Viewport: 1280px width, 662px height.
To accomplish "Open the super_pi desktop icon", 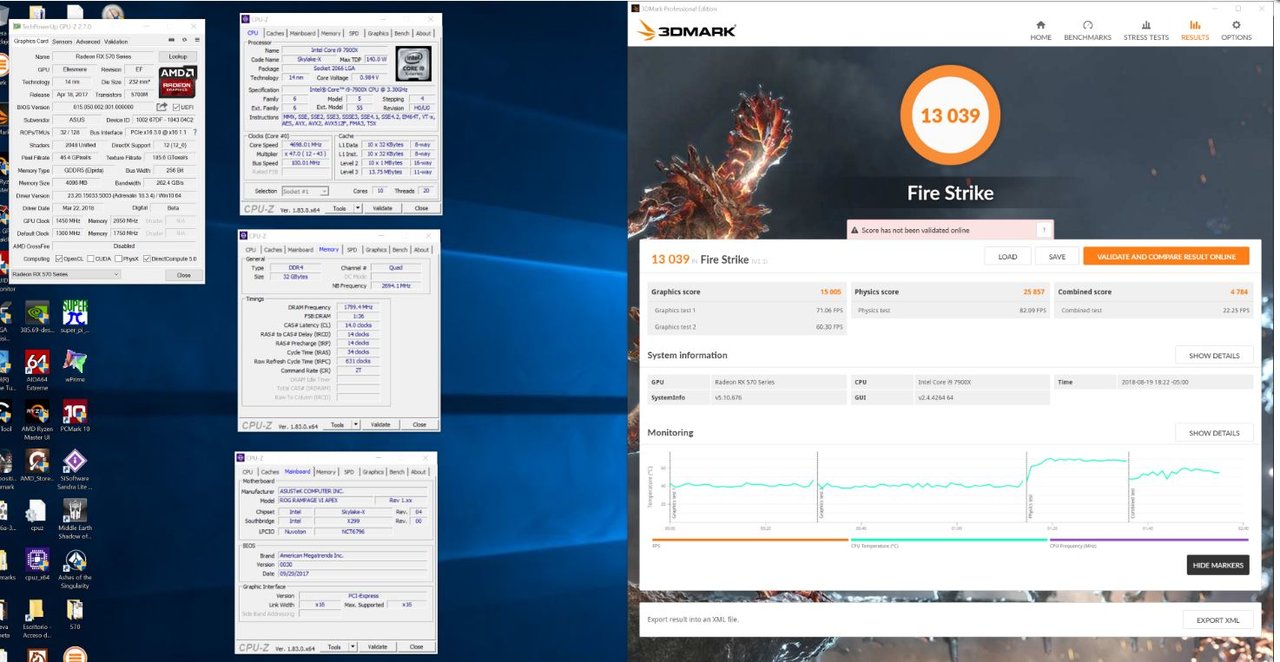I will (x=75, y=316).
